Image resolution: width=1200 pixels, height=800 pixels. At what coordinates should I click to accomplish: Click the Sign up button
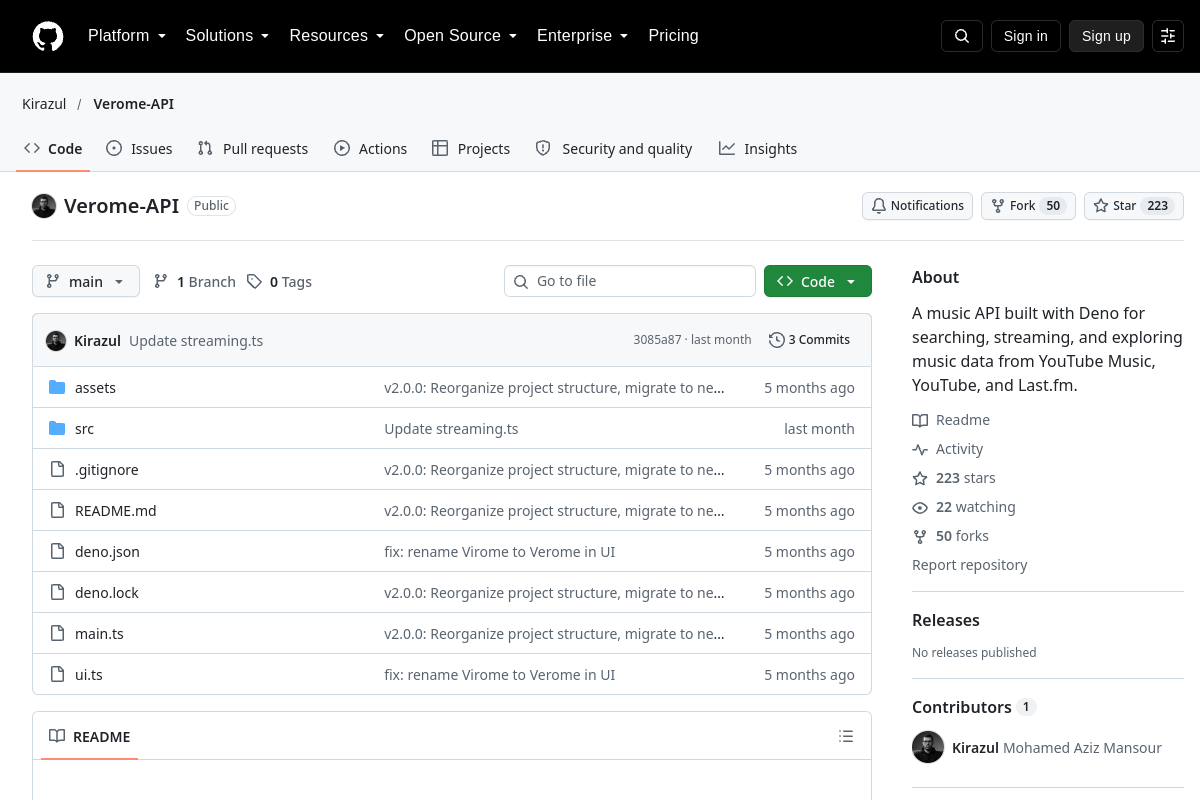click(x=1106, y=36)
